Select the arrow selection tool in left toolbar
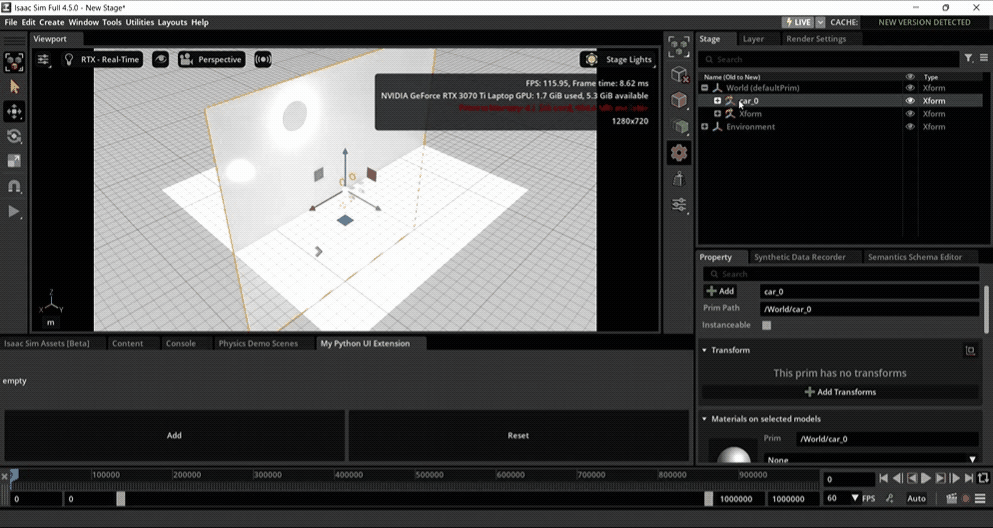This screenshot has height=528, width=993. [x=14, y=87]
